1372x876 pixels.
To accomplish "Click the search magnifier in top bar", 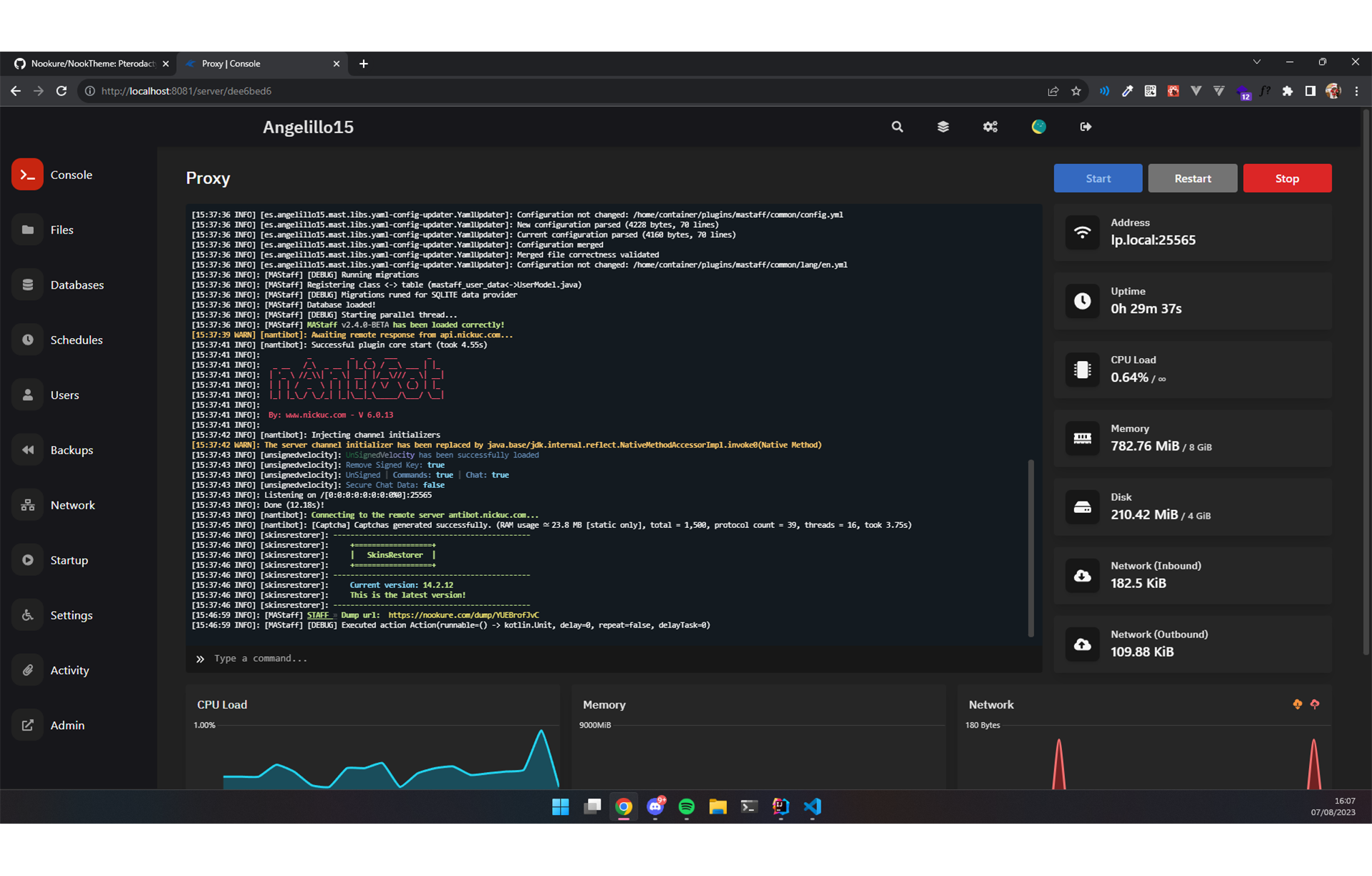I will point(897,127).
